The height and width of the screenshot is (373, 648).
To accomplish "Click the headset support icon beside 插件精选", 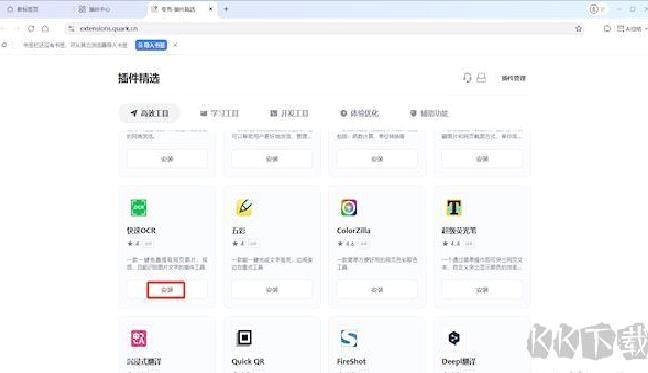I will tap(467, 78).
